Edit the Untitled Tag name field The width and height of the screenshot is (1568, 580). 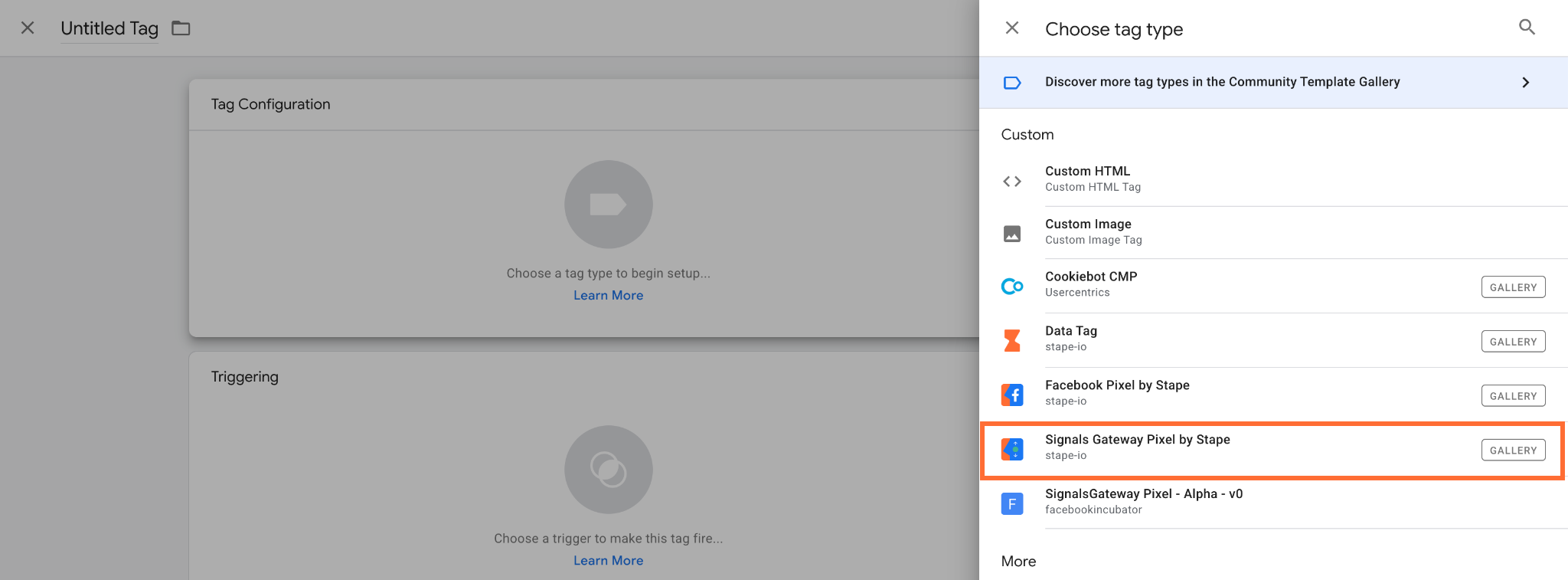click(x=109, y=28)
